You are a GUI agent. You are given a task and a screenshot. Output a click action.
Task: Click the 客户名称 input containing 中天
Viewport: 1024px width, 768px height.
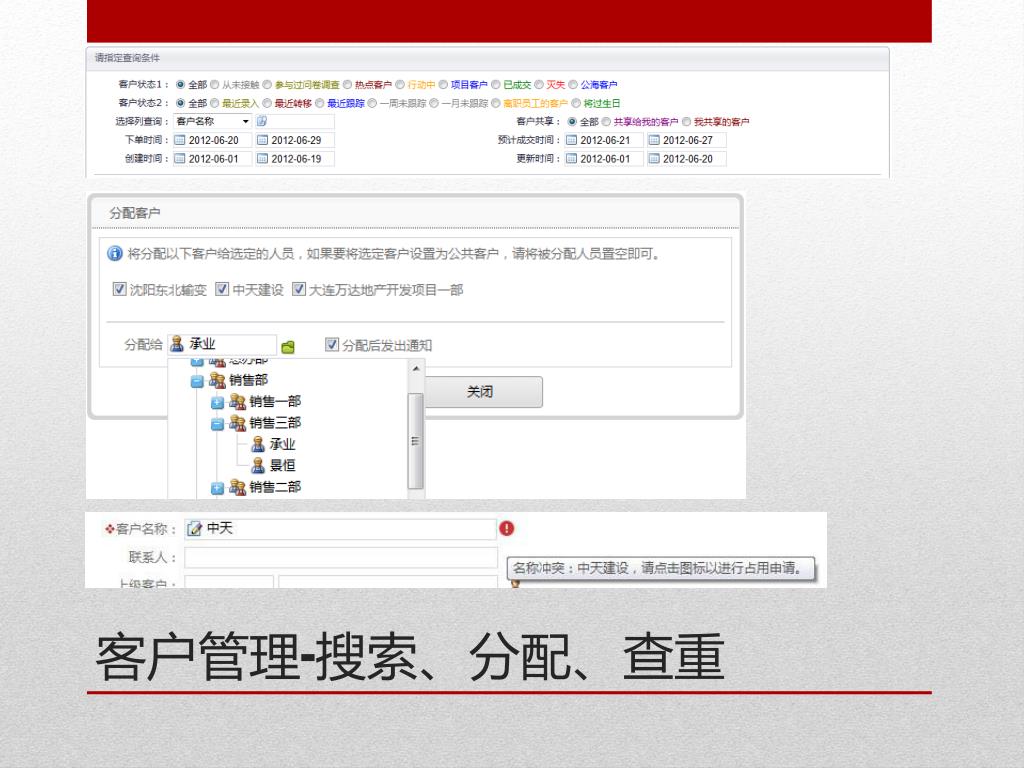click(340, 529)
